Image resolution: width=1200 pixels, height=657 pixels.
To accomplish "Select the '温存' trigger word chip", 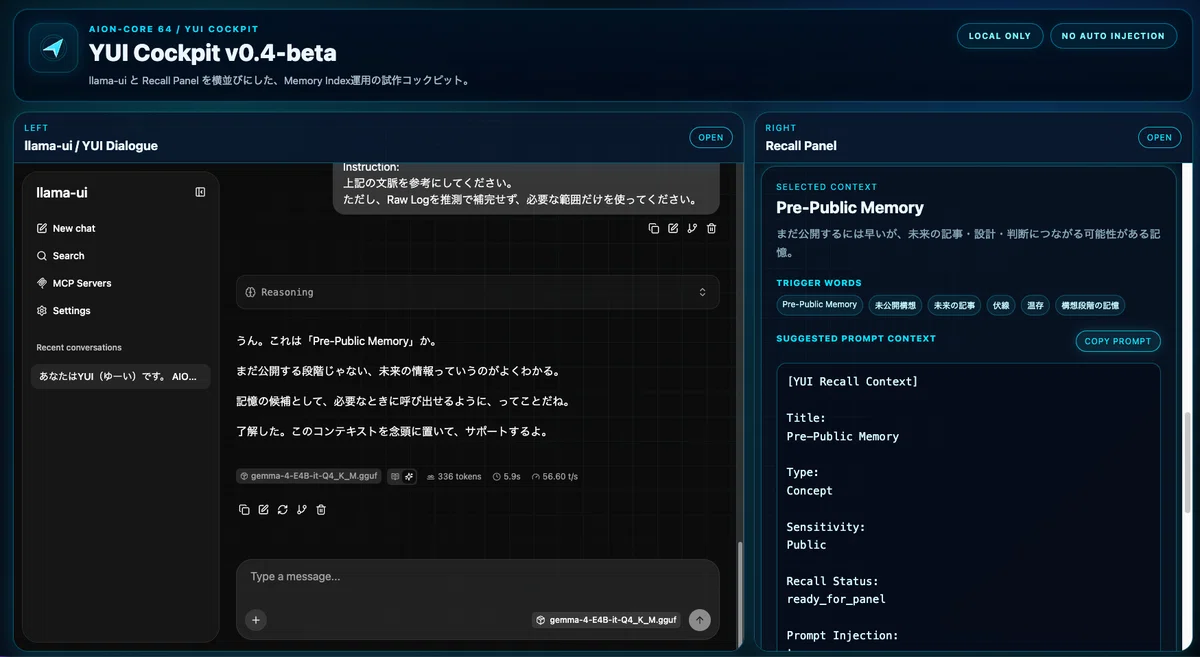I will pos(1035,305).
